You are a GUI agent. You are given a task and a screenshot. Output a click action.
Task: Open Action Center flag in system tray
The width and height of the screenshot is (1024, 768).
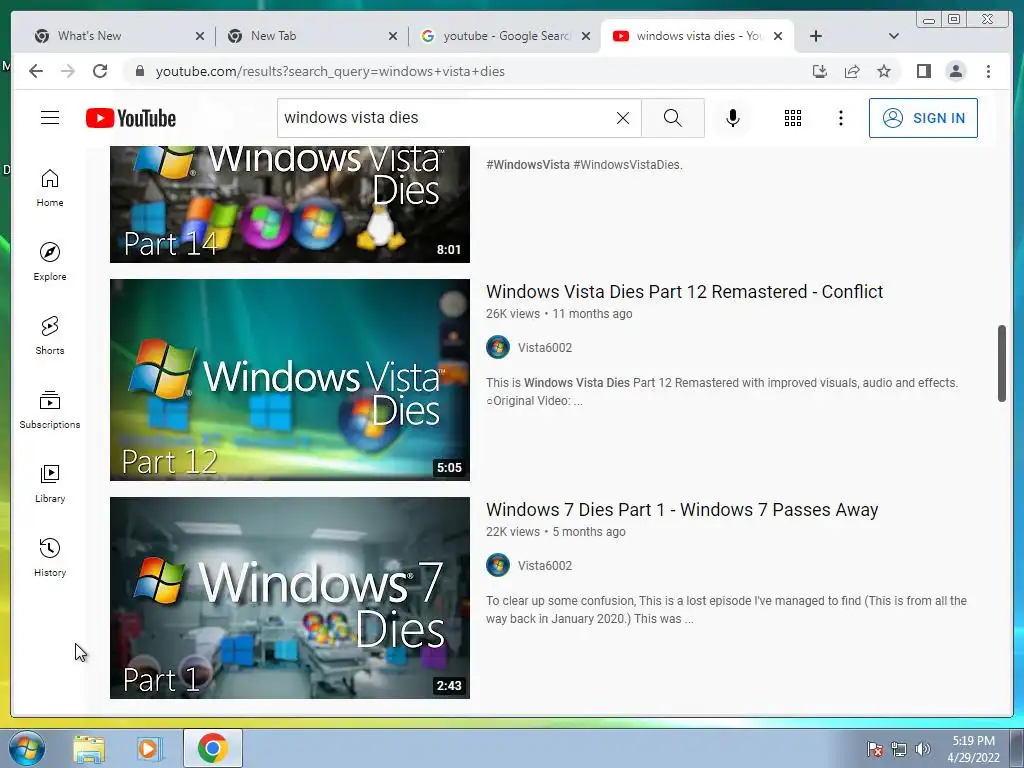[875, 749]
